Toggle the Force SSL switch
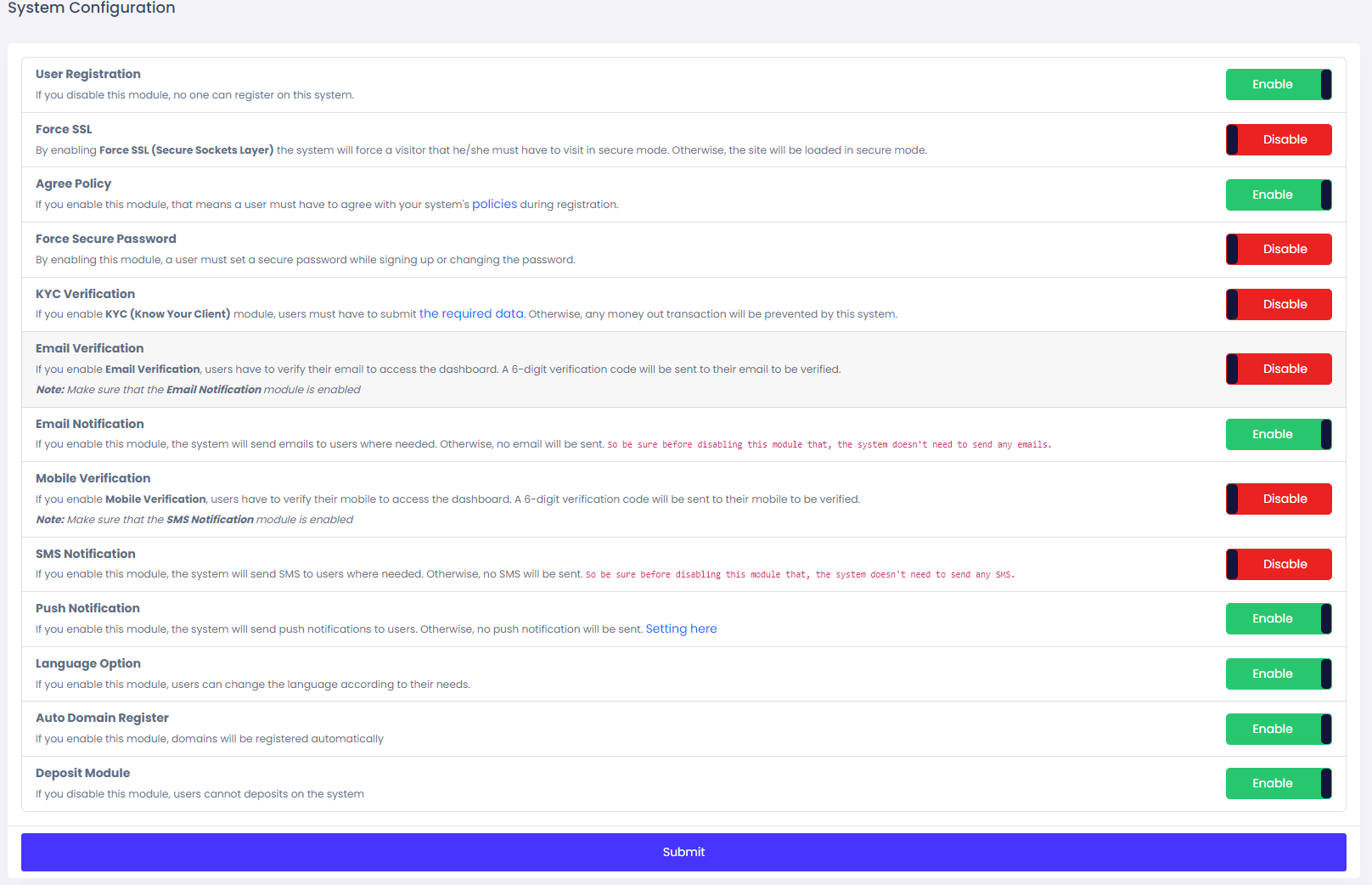Image resolution: width=1372 pixels, height=885 pixels. [x=1278, y=140]
